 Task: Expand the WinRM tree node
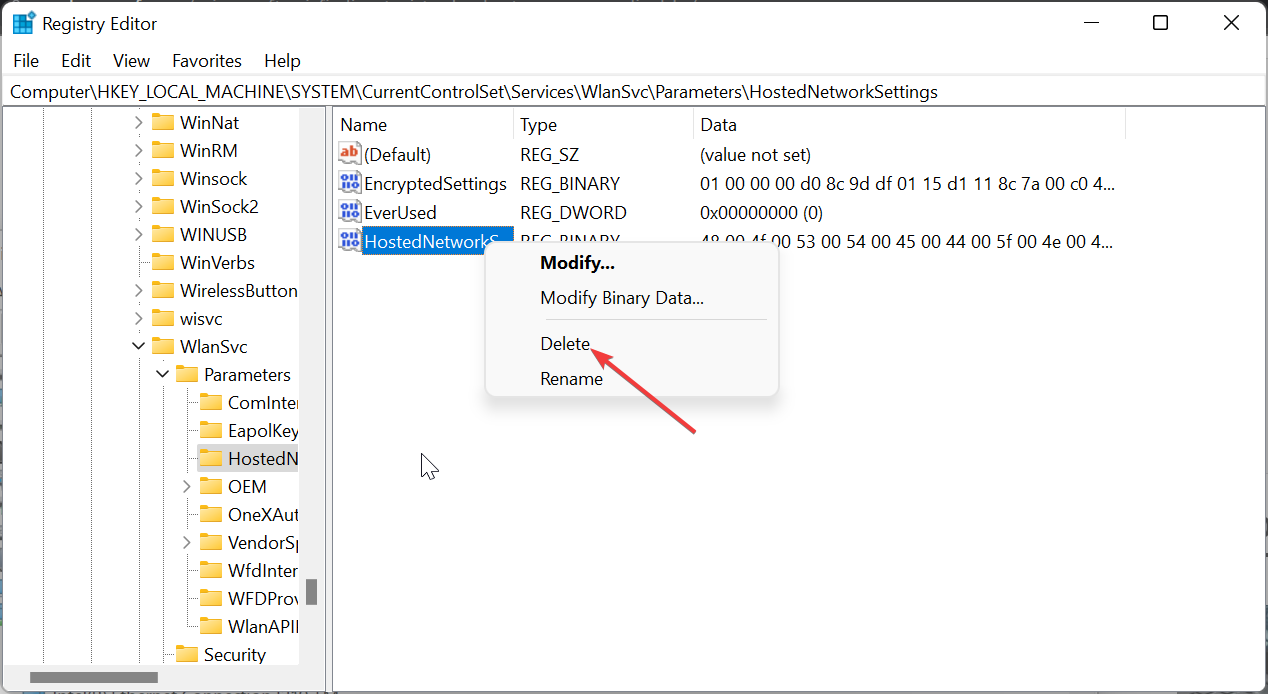[x=139, y=150]
